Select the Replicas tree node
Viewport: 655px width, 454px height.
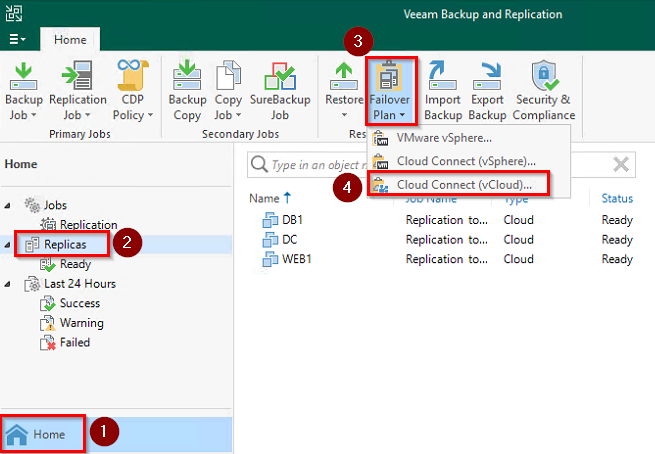tap(65, 244)
